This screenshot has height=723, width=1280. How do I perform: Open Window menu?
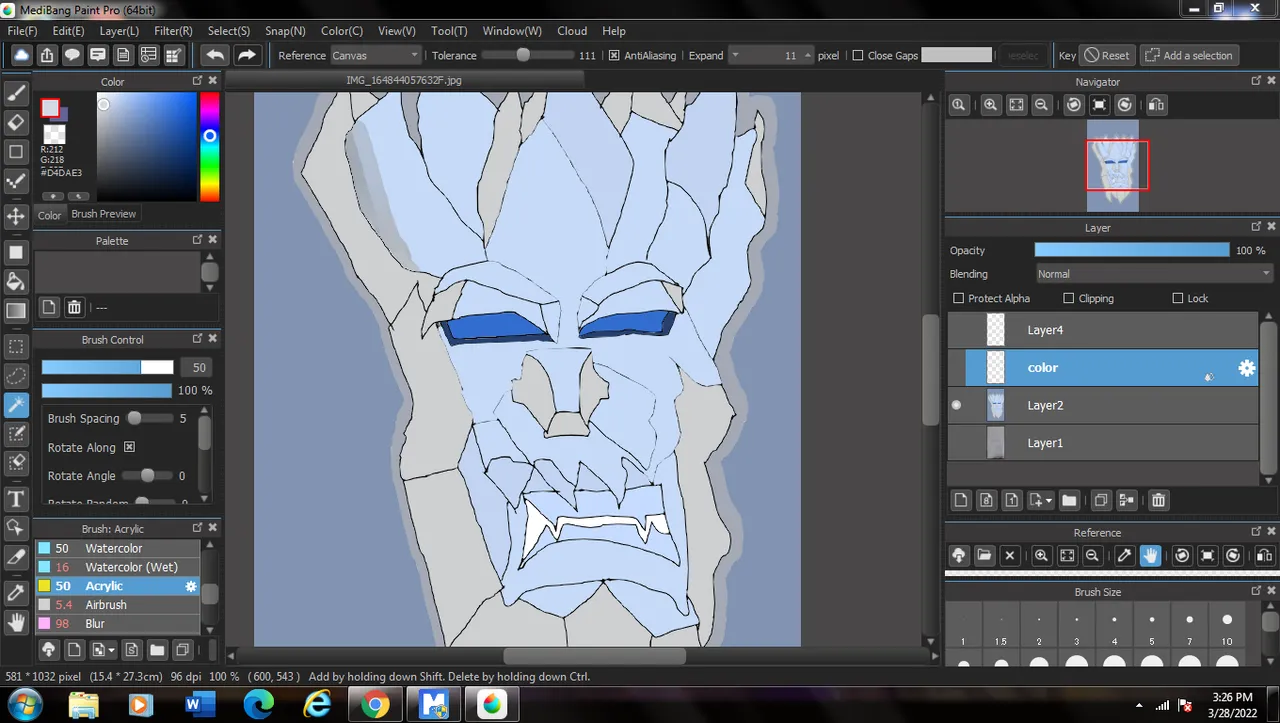coord(512,31)
